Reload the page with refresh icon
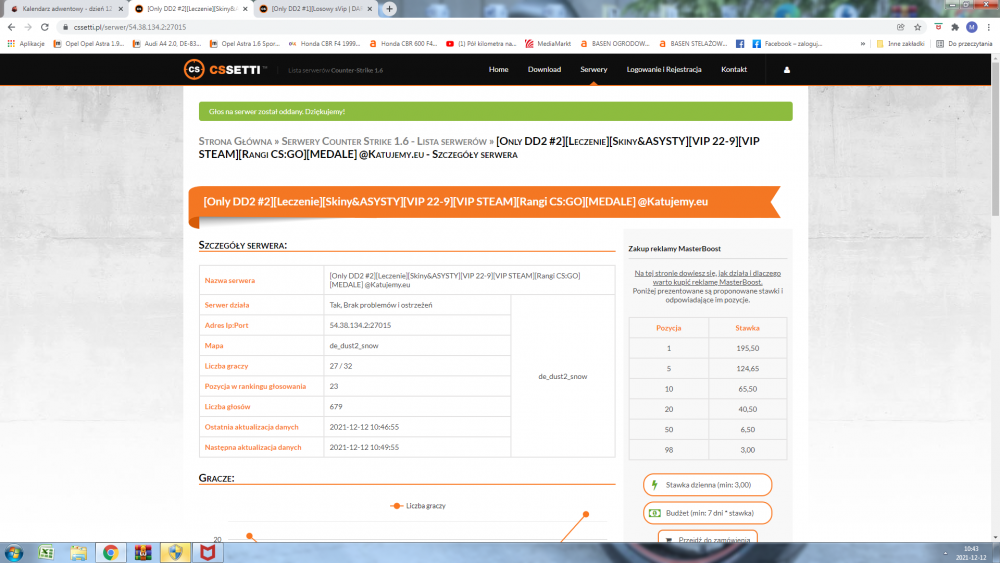This screenshot has width=1000, height=563. pyautogui.click(x=45, y=27)
